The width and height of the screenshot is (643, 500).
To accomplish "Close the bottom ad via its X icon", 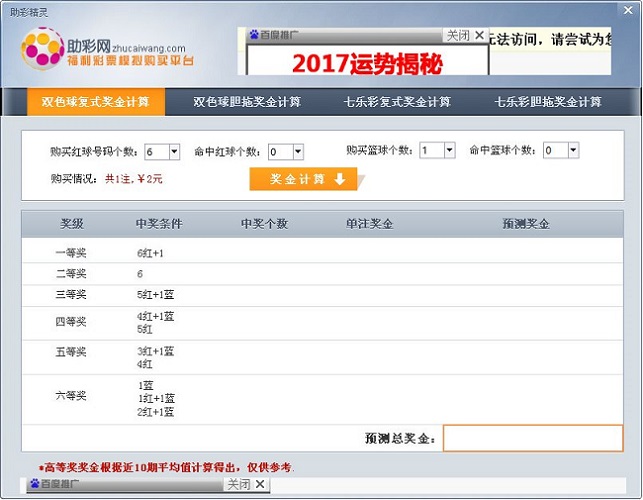I will click(260, 484).
